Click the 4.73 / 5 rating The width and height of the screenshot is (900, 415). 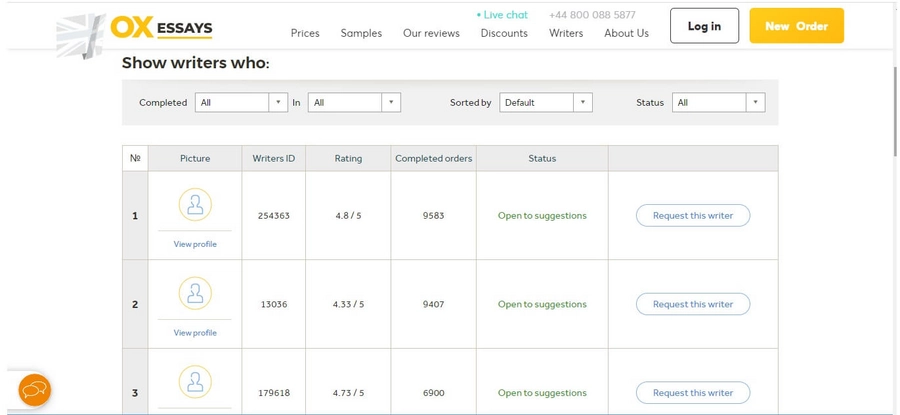(x=348, y=393)
